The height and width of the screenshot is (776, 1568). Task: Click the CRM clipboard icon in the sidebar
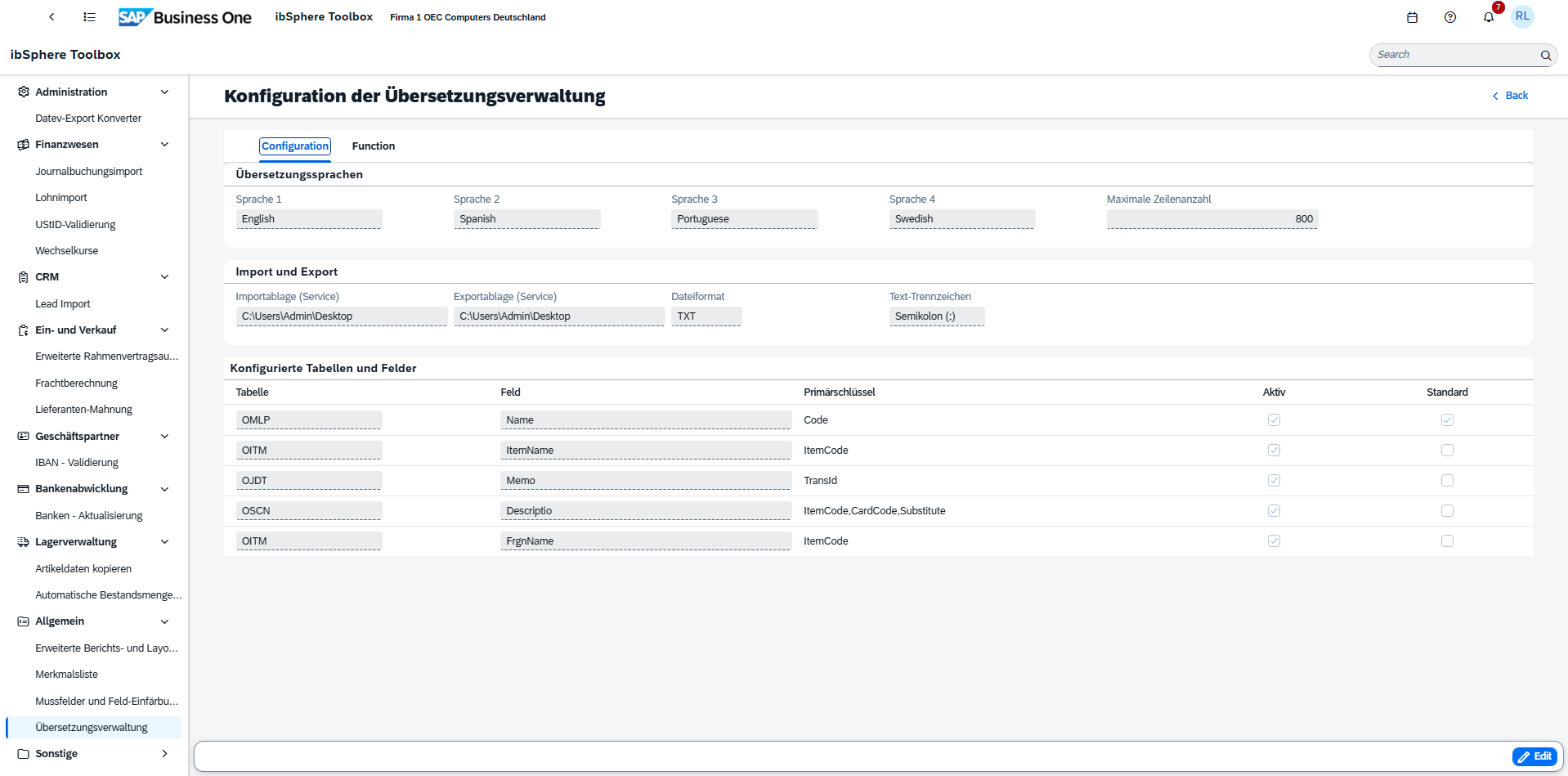tap(24, 277)
